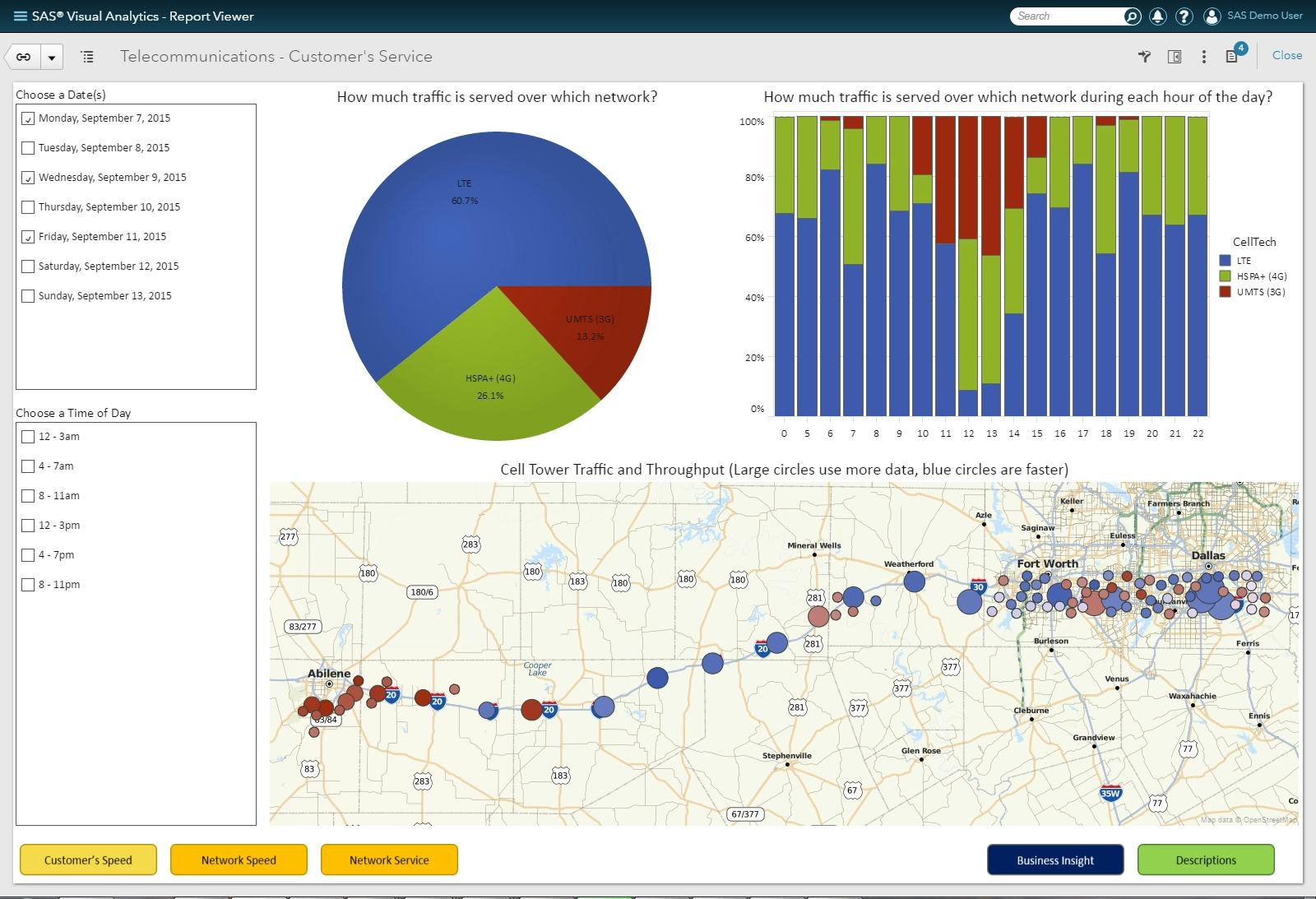Toggle the side panel icon
This screenshot has width=1316, height=899.
[1175, 57]
